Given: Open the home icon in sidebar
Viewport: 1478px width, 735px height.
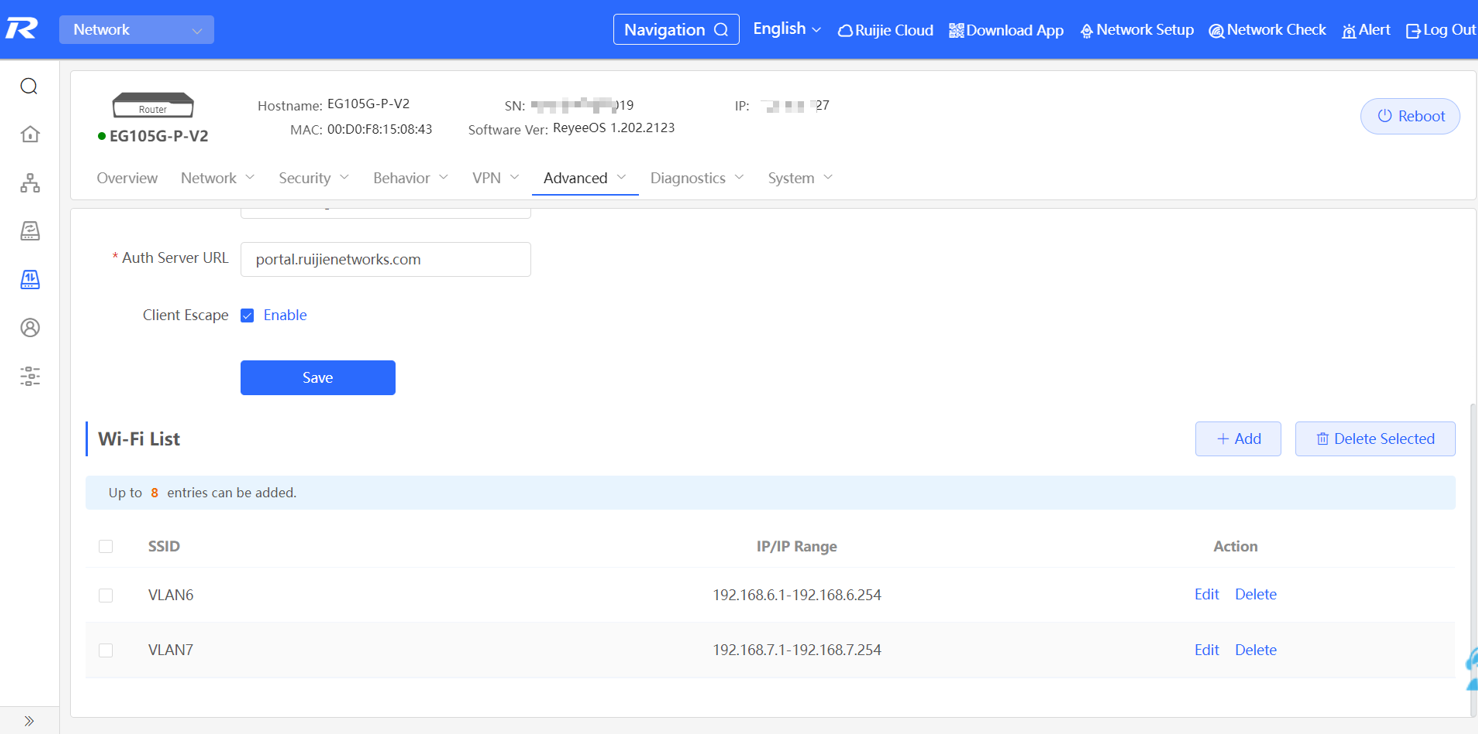Looking at the screenshot, I should (30, 134).
